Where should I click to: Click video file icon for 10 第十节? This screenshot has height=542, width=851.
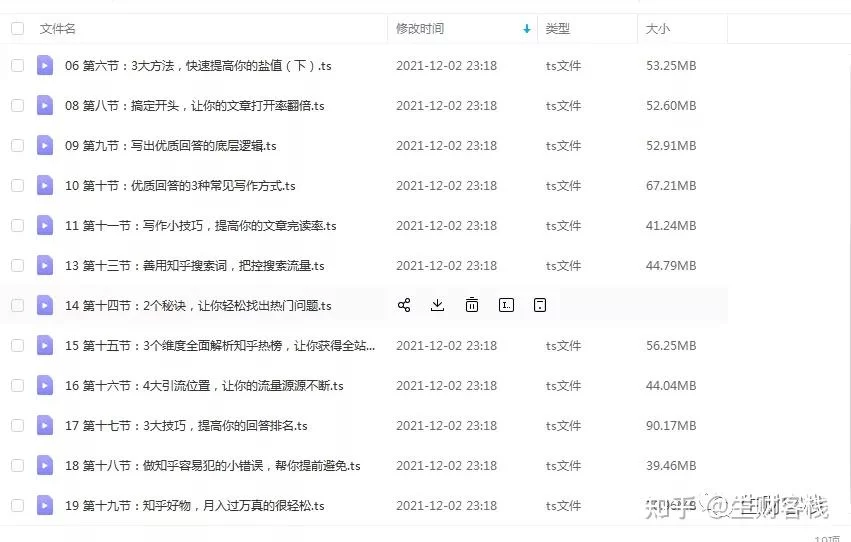coord(45,186)
